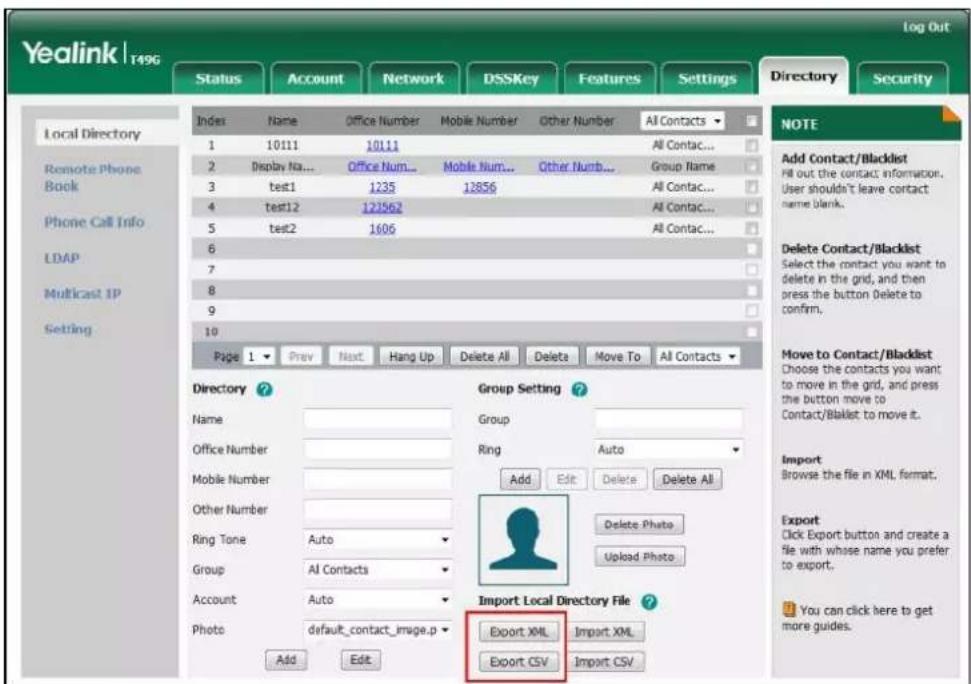
Task: Tick the checkbox in empty row 7
Action: (751, 270)
